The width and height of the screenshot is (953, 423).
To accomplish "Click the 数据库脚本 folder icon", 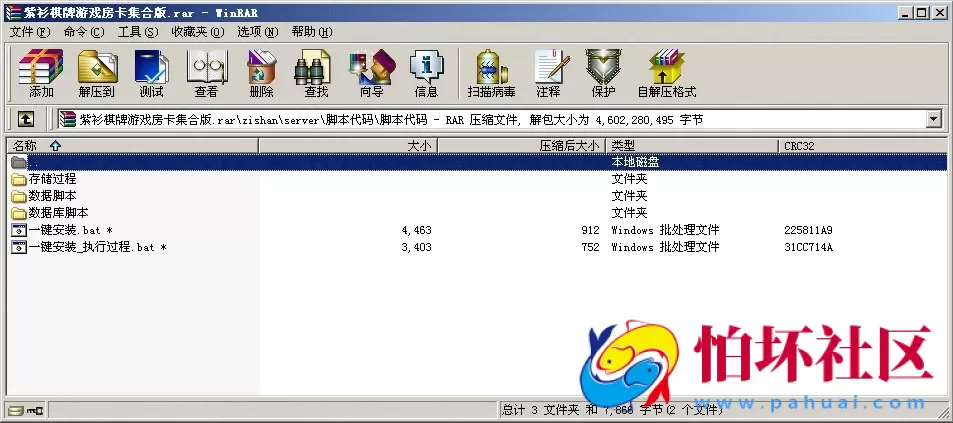I will click(19, 213).
